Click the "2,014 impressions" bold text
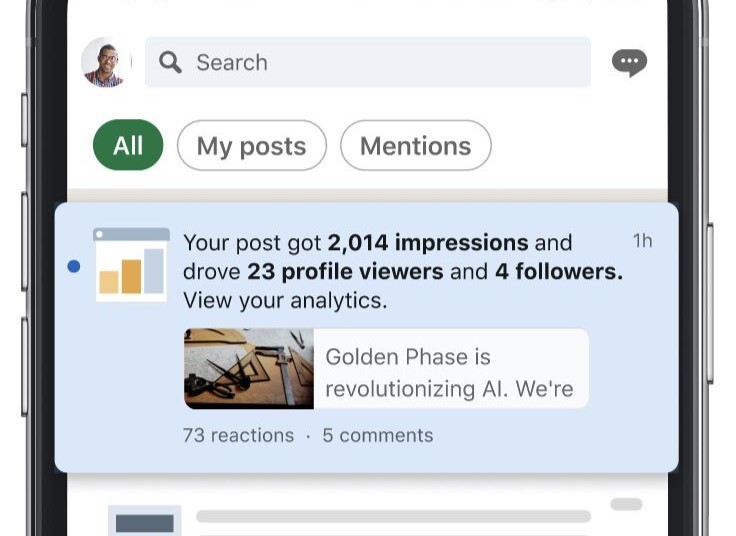 [x=428, y=242]
